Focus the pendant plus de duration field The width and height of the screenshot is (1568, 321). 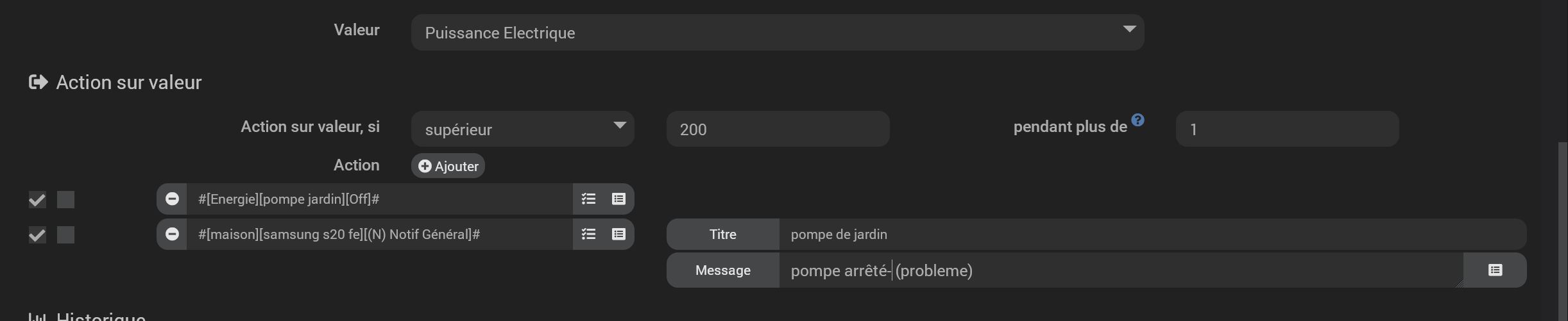(x=1286, y=129)
